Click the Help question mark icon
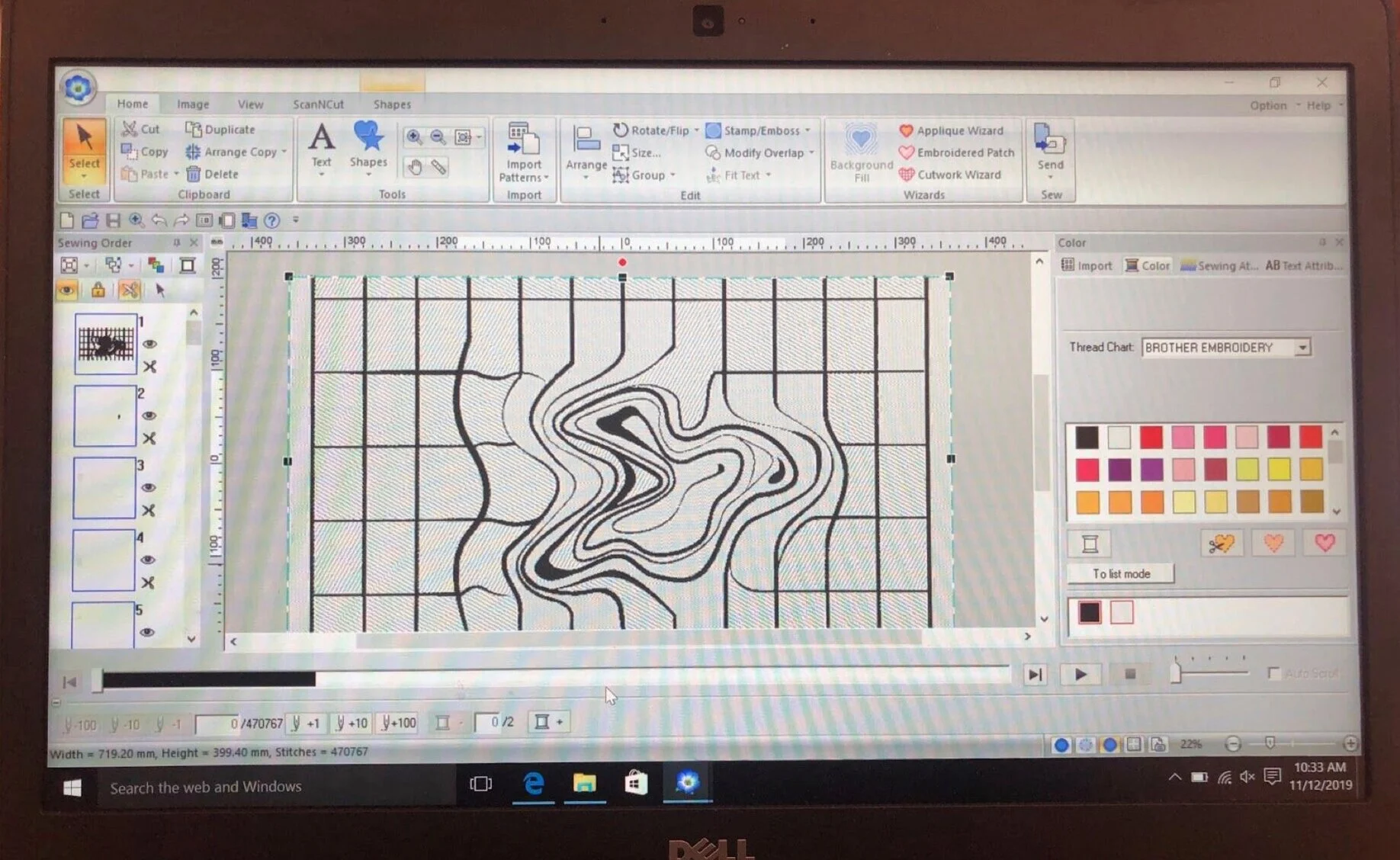This screenshot has height=860, width=1400. (x=271, y=221)
